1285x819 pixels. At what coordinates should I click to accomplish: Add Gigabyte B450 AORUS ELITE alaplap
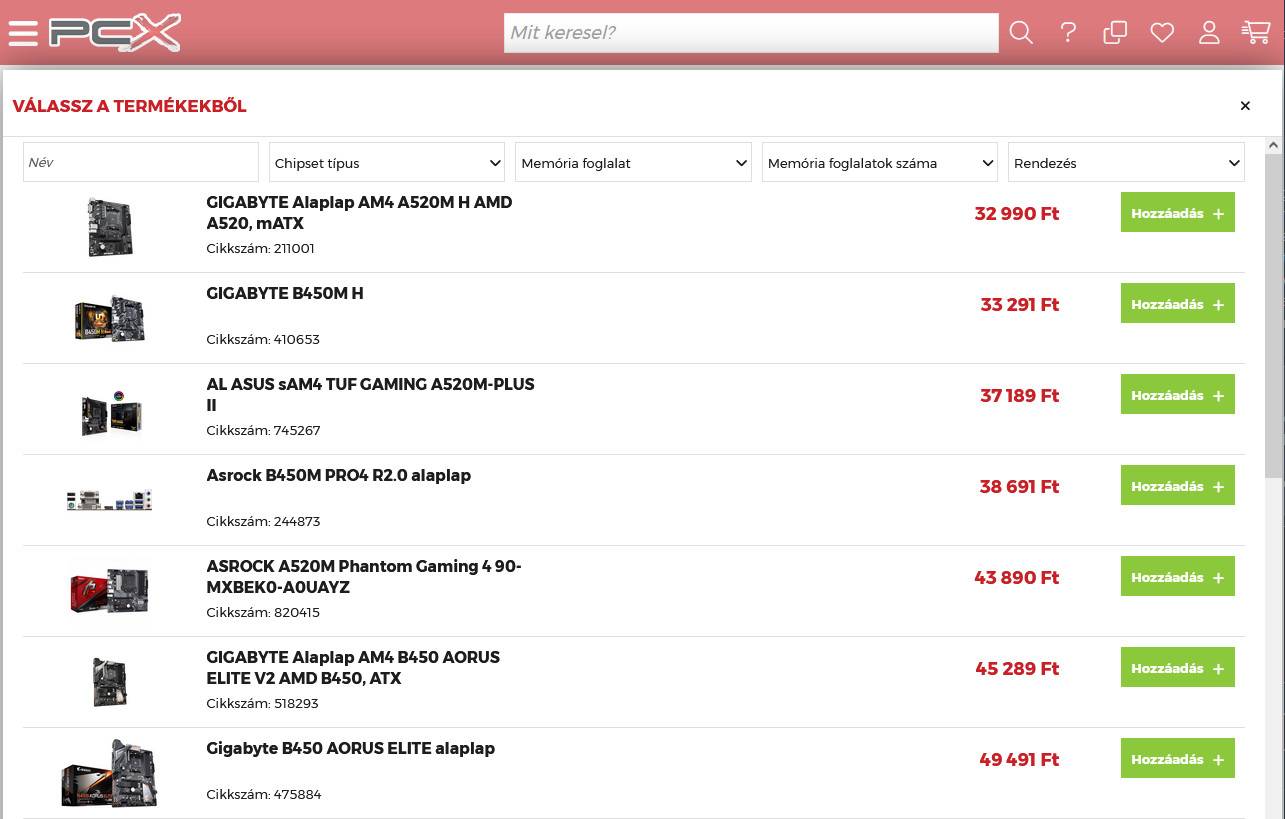pyautogui.click(x=1177, y=759)
